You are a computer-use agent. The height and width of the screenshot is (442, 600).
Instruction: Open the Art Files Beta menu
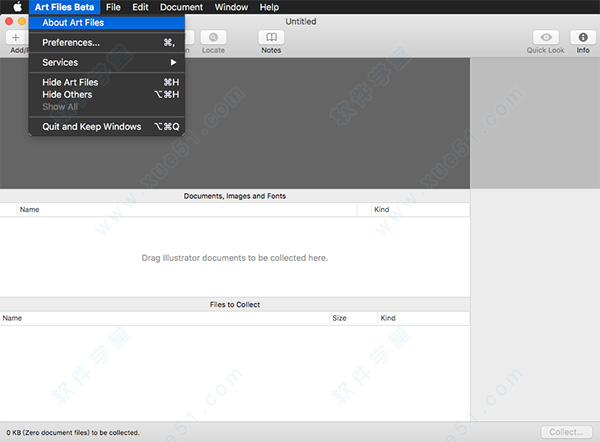64,7
